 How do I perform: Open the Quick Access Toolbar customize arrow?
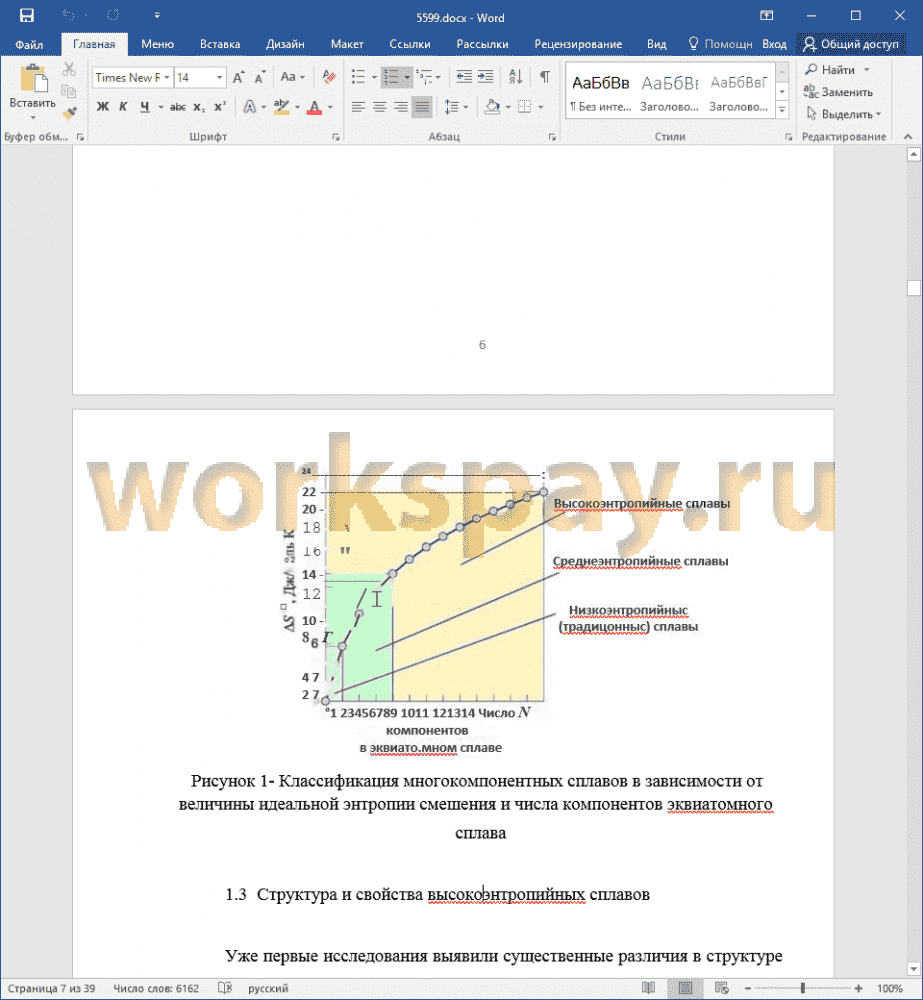(157, 15)
